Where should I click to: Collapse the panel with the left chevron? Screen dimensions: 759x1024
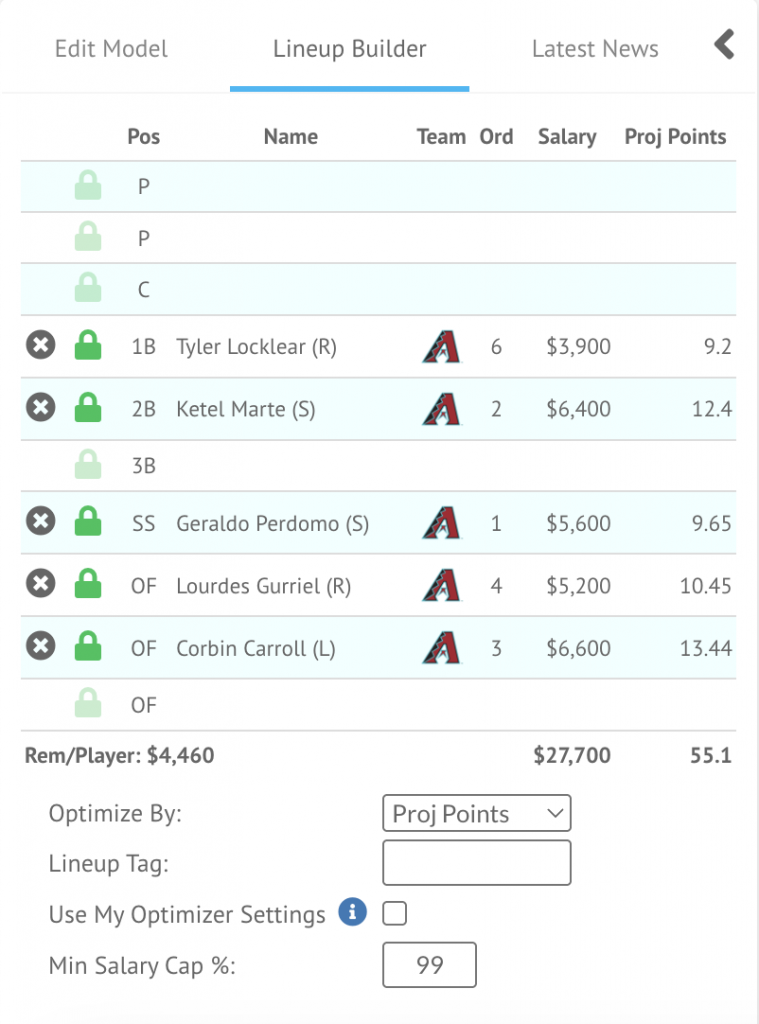click(725, 45)
